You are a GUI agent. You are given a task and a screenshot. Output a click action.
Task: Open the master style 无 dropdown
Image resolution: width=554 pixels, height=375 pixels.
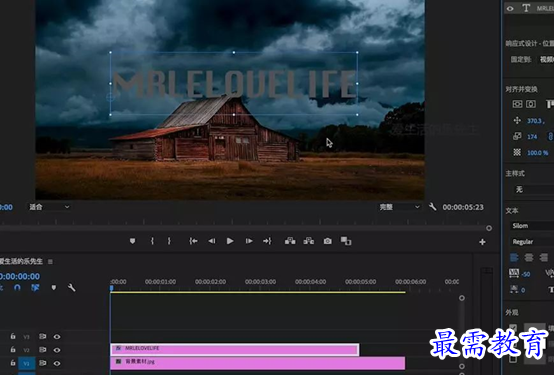[x=534, y=189]
